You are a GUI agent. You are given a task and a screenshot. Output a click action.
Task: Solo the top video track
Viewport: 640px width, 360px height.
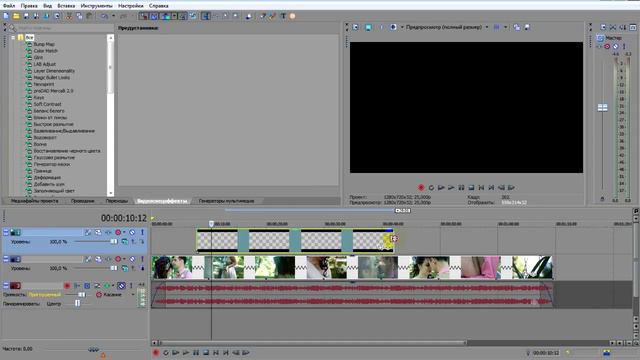[x=142, y=232]
